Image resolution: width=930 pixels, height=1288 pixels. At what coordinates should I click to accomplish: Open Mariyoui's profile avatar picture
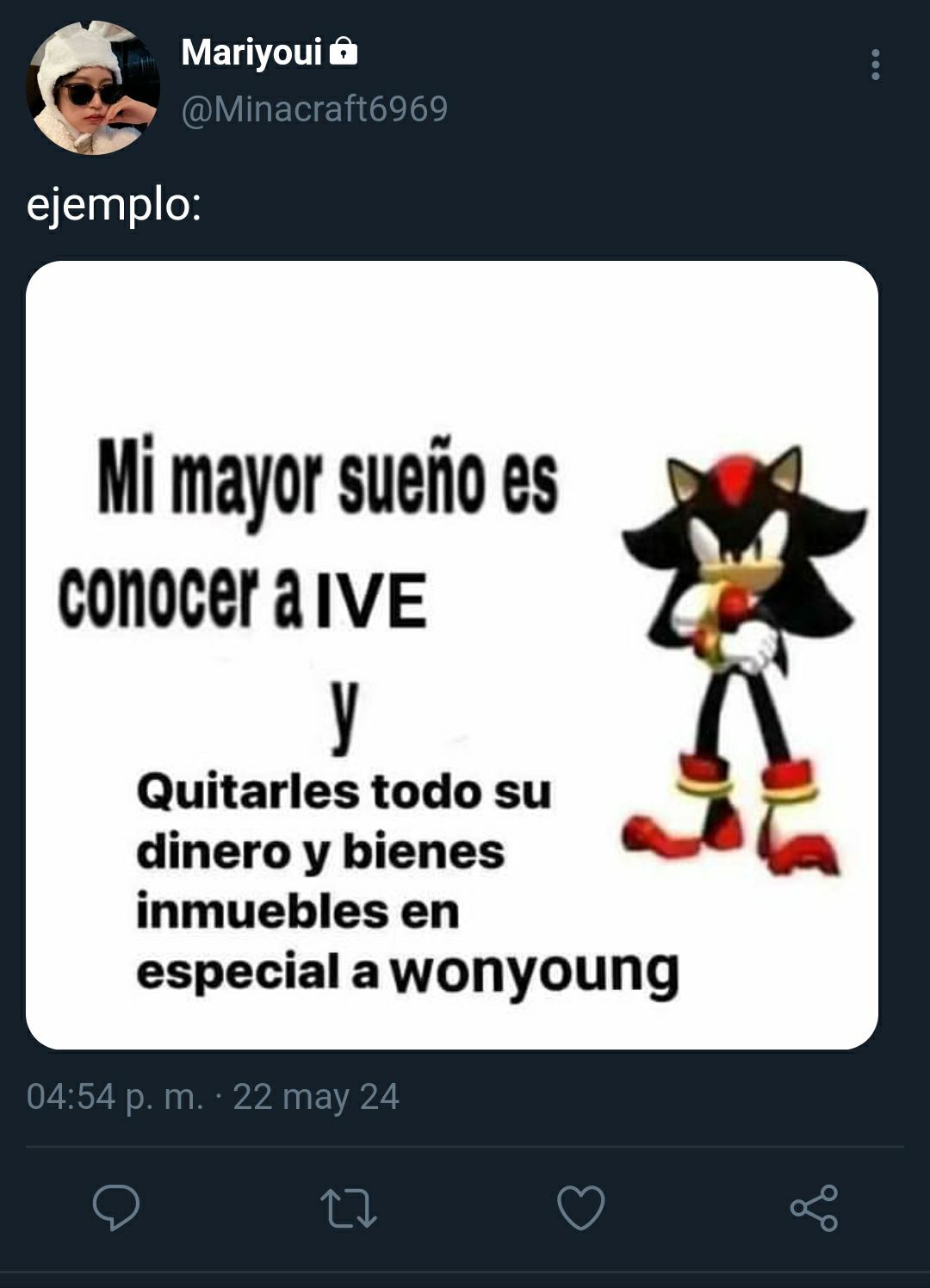point(93,89)
